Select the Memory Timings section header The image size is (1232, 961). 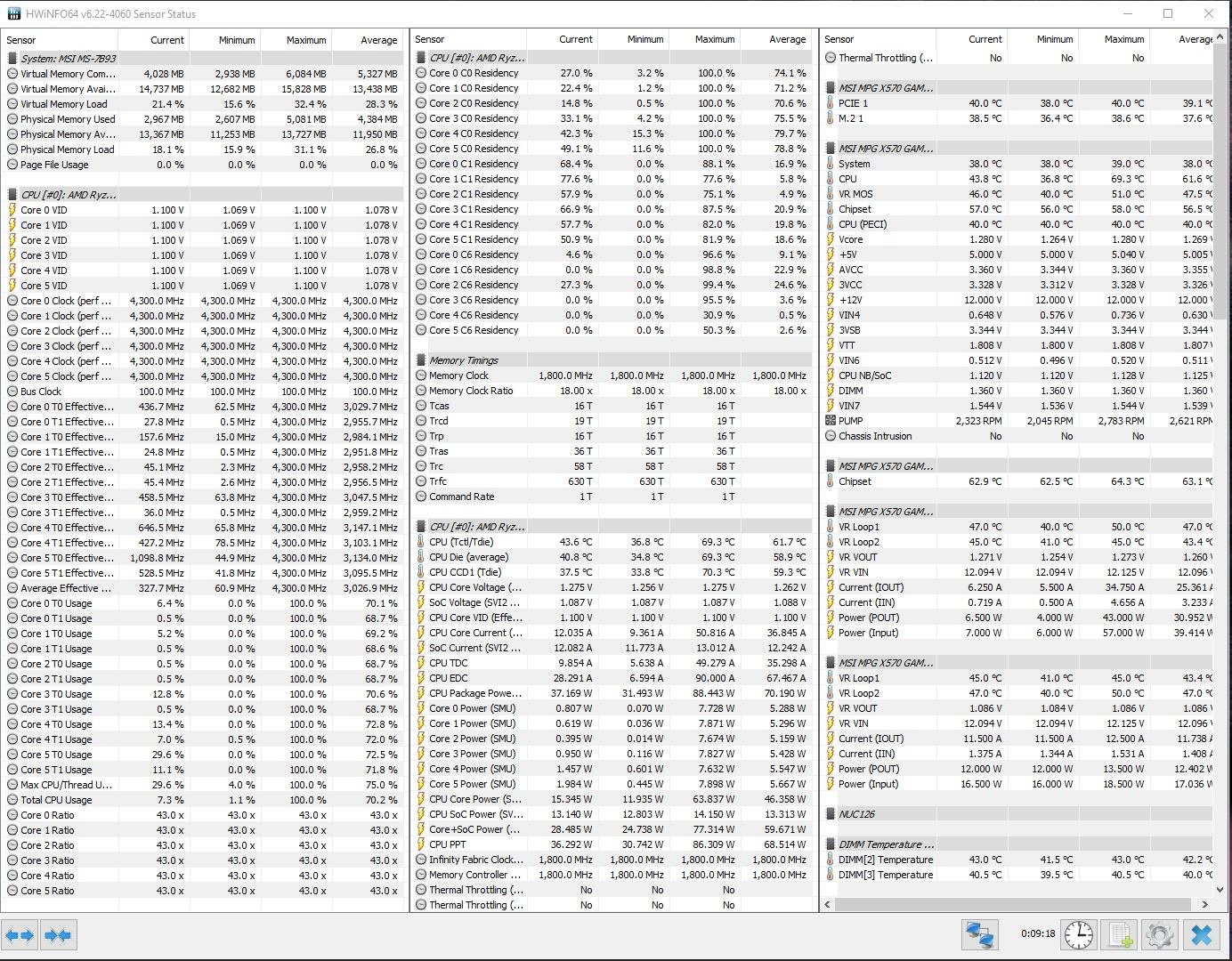tap(612, 360)
